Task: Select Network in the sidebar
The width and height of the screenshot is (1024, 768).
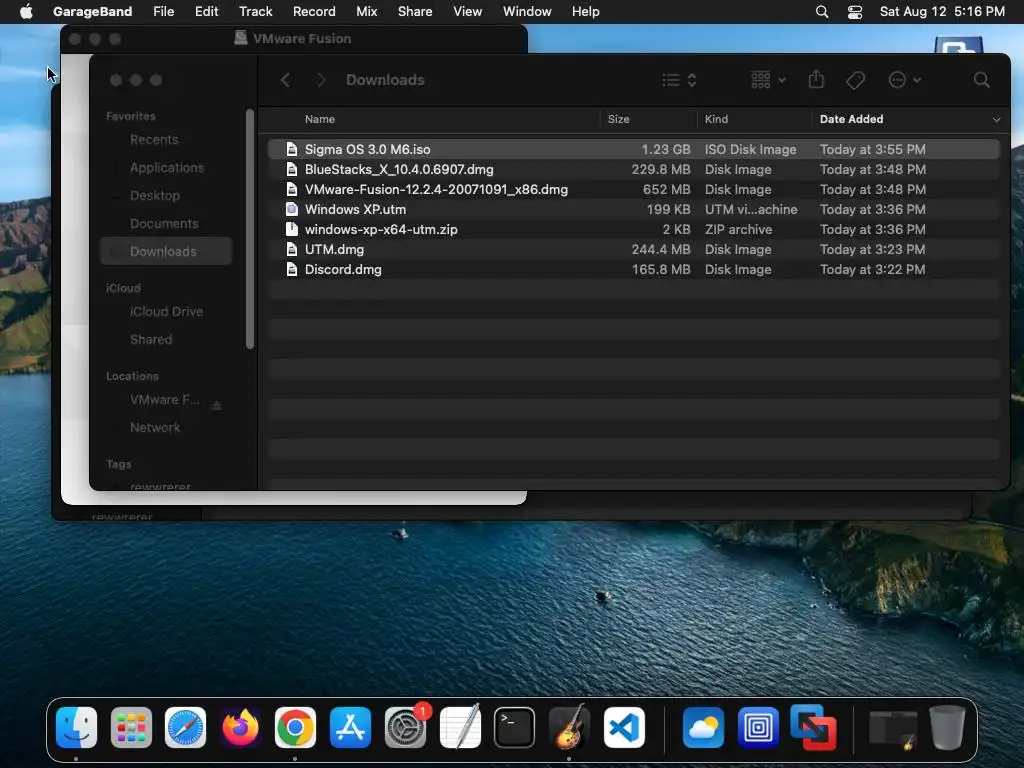Action: coord(166,428)
